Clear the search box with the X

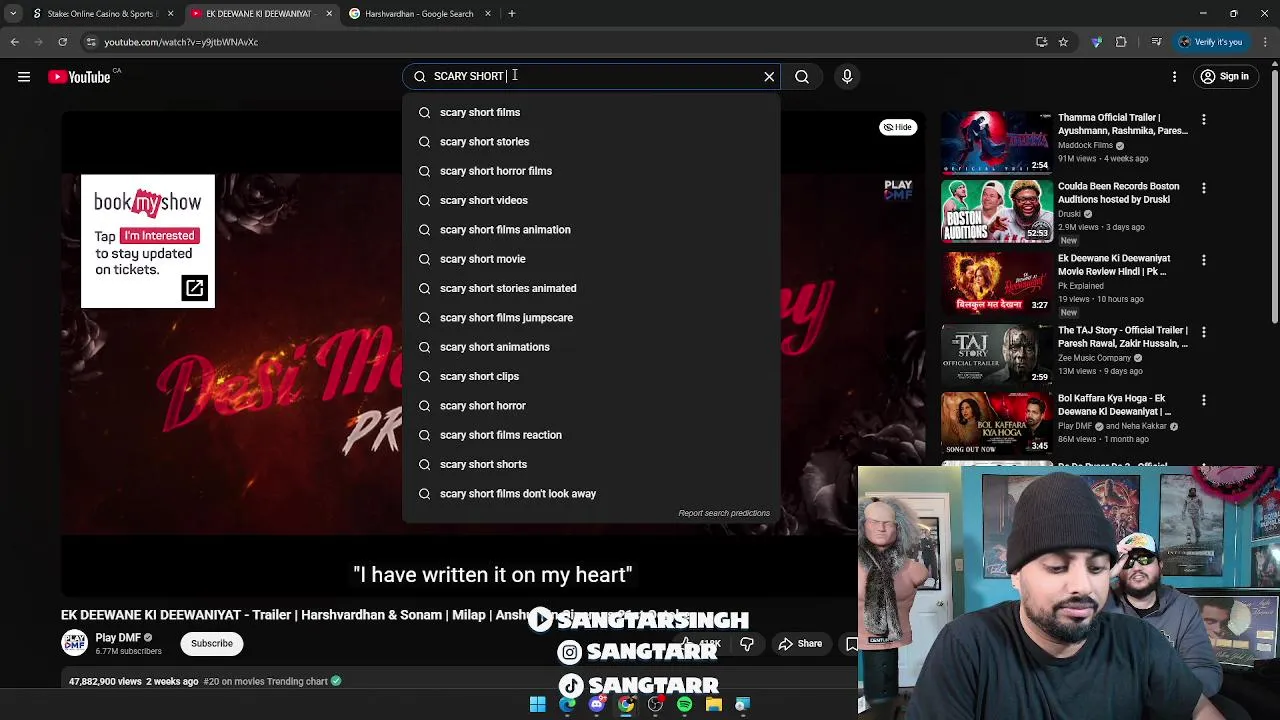769,76
